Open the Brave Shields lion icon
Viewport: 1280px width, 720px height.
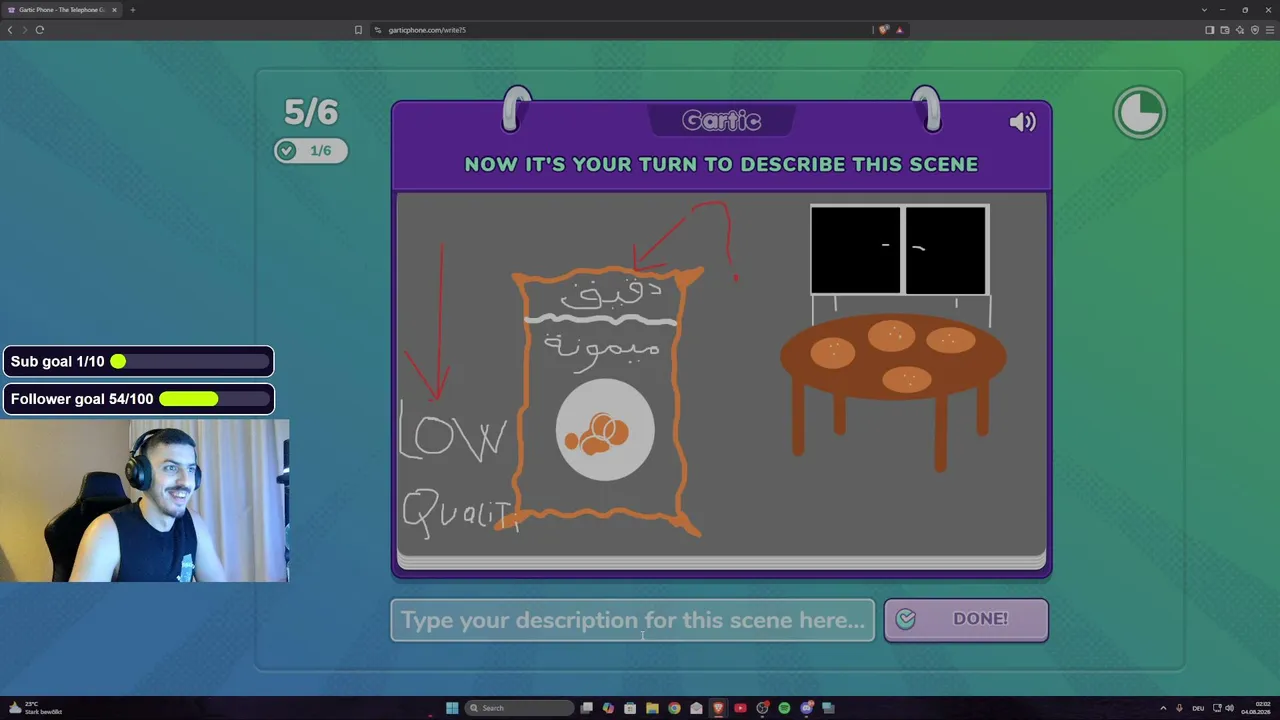[883, 30]
